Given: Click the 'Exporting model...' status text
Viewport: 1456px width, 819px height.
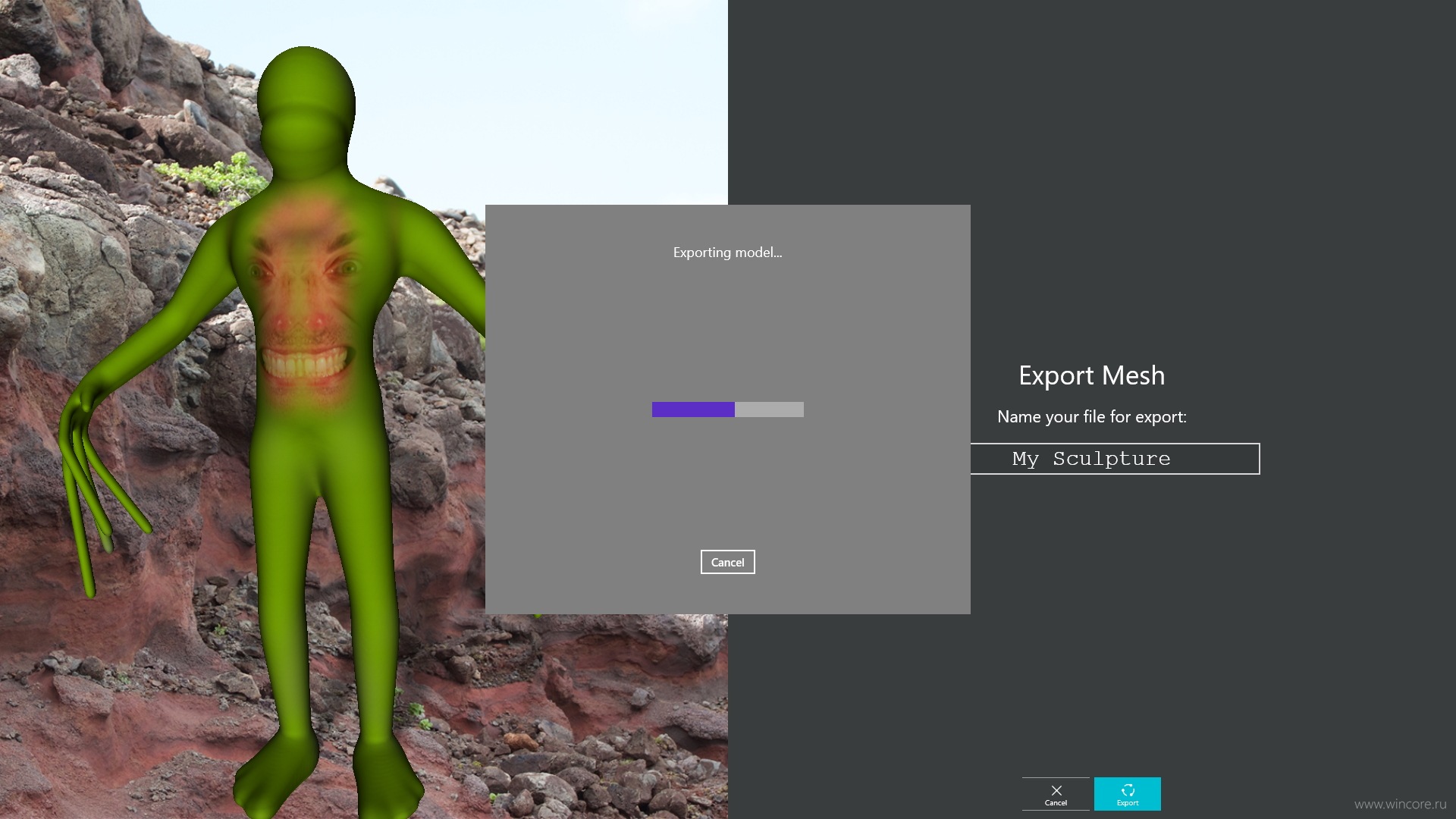Looking at the screenshot, I should pyautogui.click(x=727, y=253).
